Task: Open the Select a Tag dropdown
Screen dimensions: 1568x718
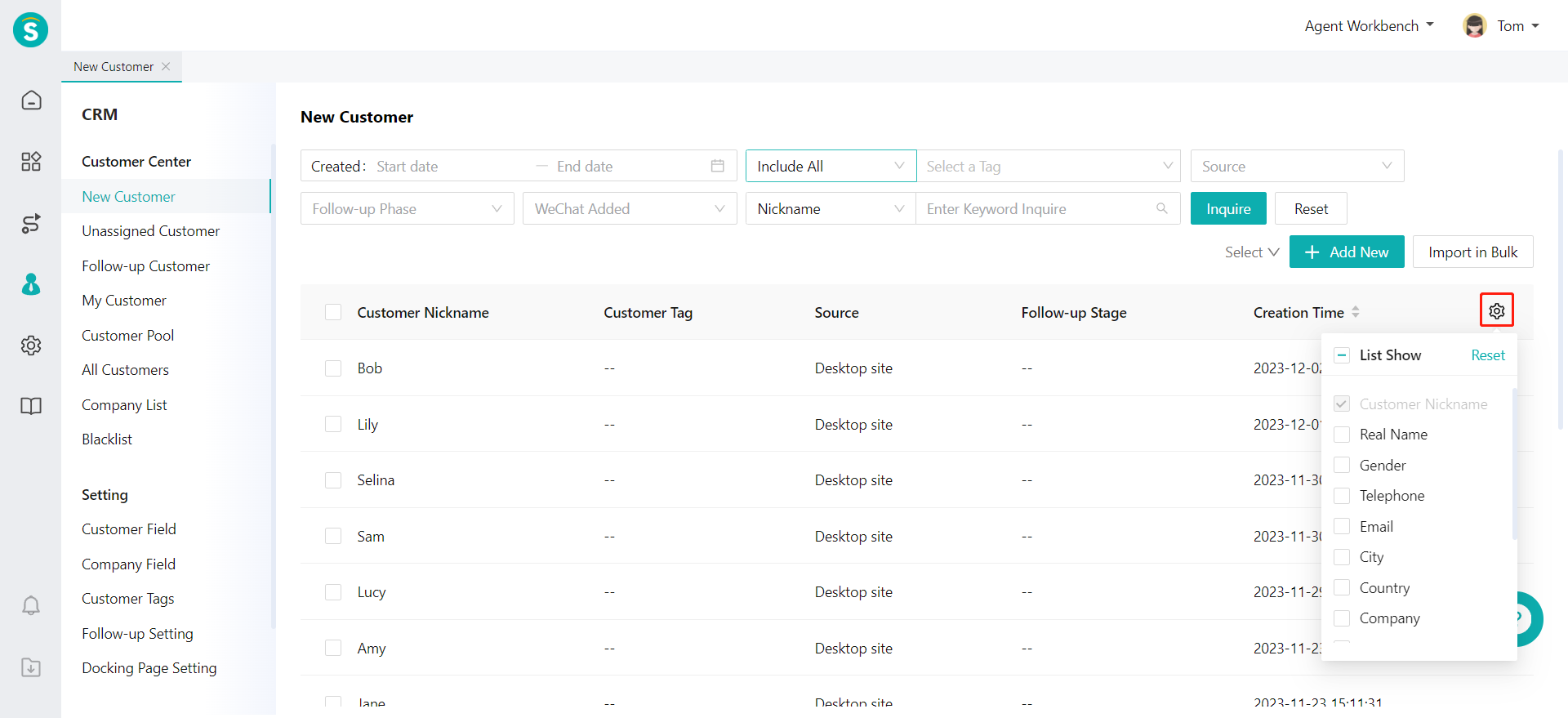Action: point(1049,166)
